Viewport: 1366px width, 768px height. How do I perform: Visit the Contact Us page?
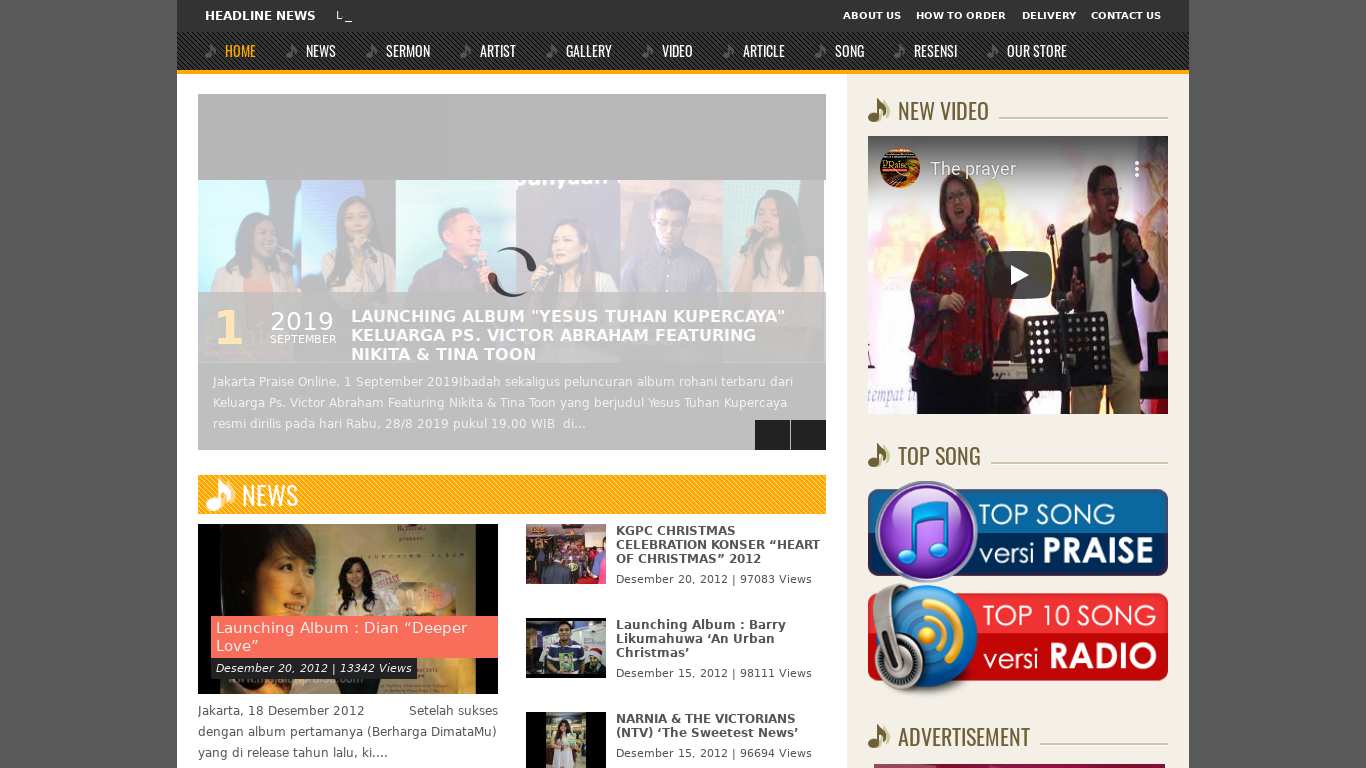[1125, 16]
